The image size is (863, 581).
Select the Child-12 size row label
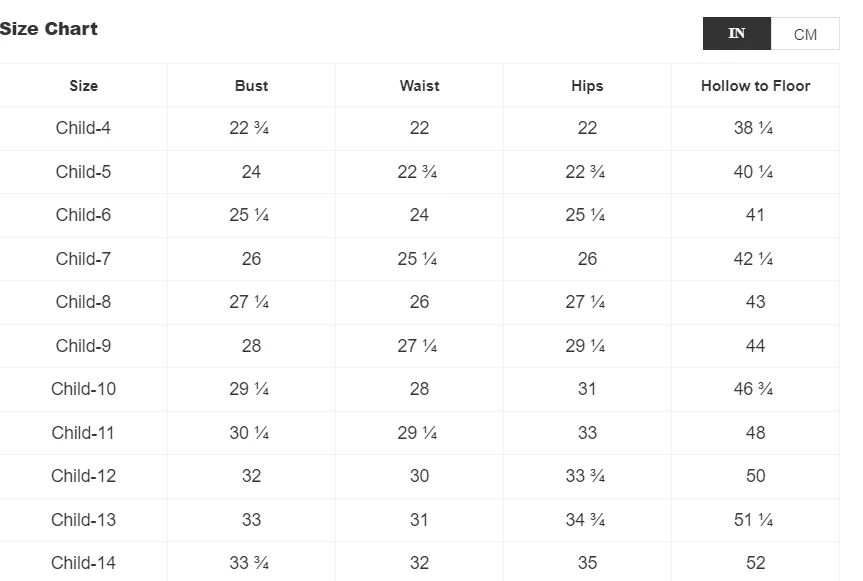pos(83,476)
